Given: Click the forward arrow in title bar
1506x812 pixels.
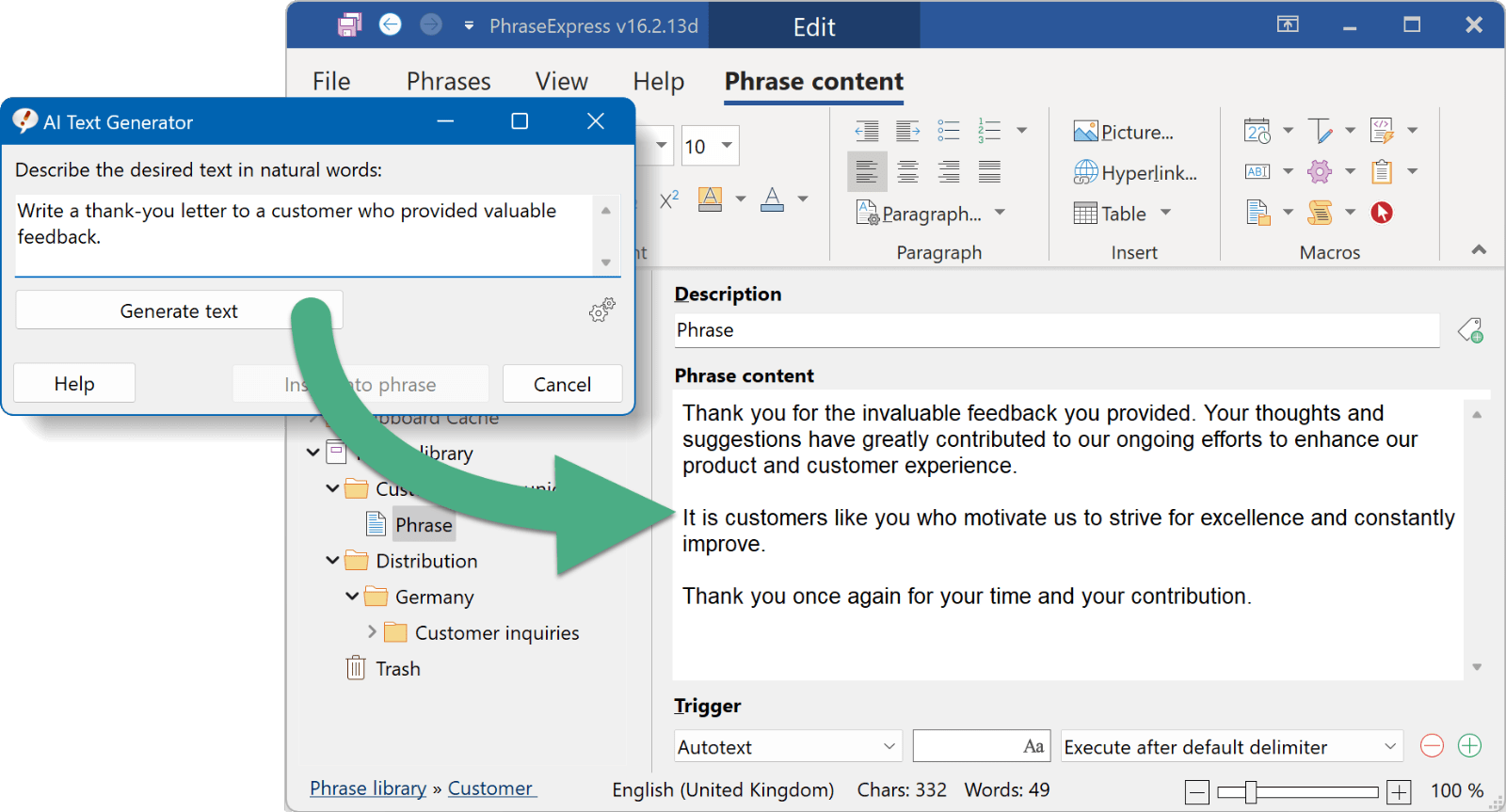Looking at the screenshot, I should point(431,24).
